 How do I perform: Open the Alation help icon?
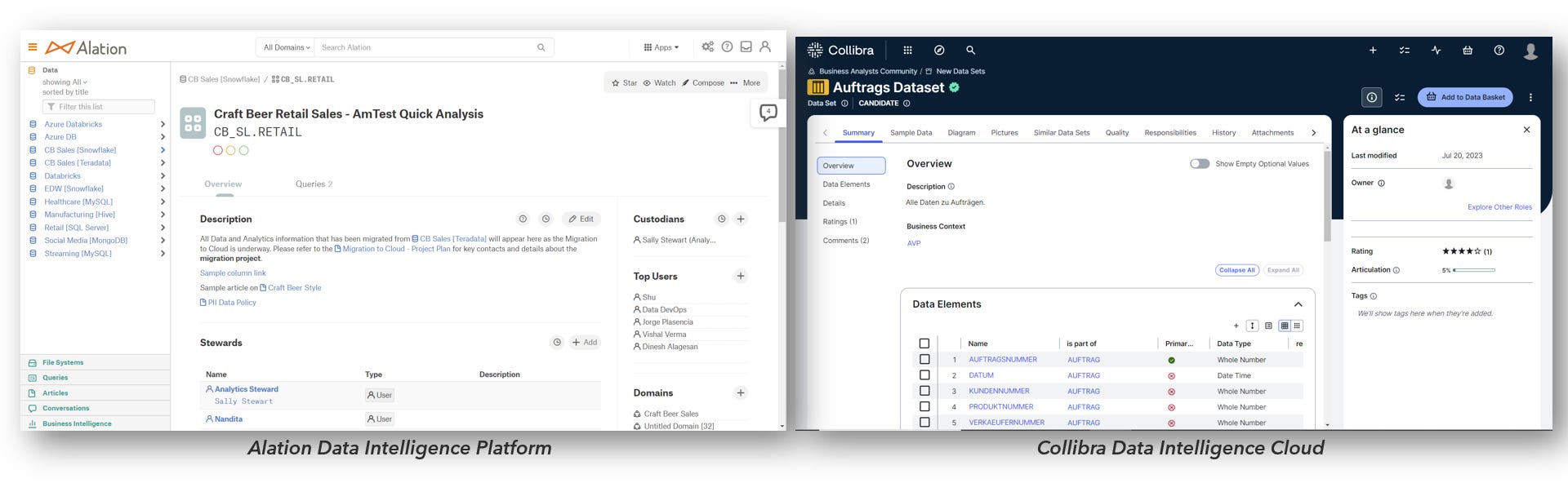[727, 47]
